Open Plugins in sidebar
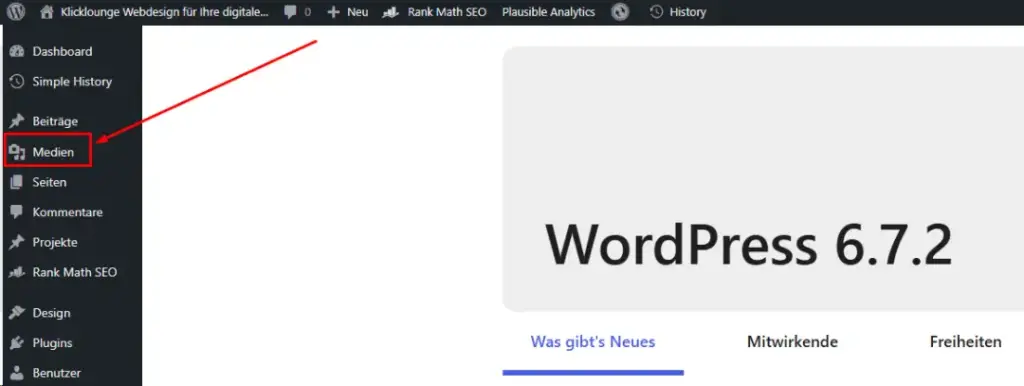The height and width of the screenshot is (386, 1024). pos(52,343)
